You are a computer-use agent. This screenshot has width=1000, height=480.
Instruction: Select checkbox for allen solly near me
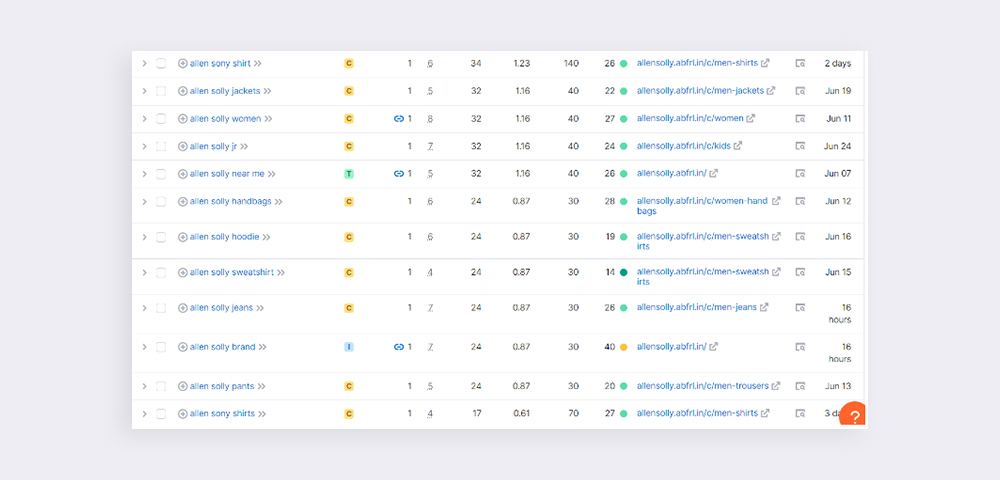click(x=161, y=173)
